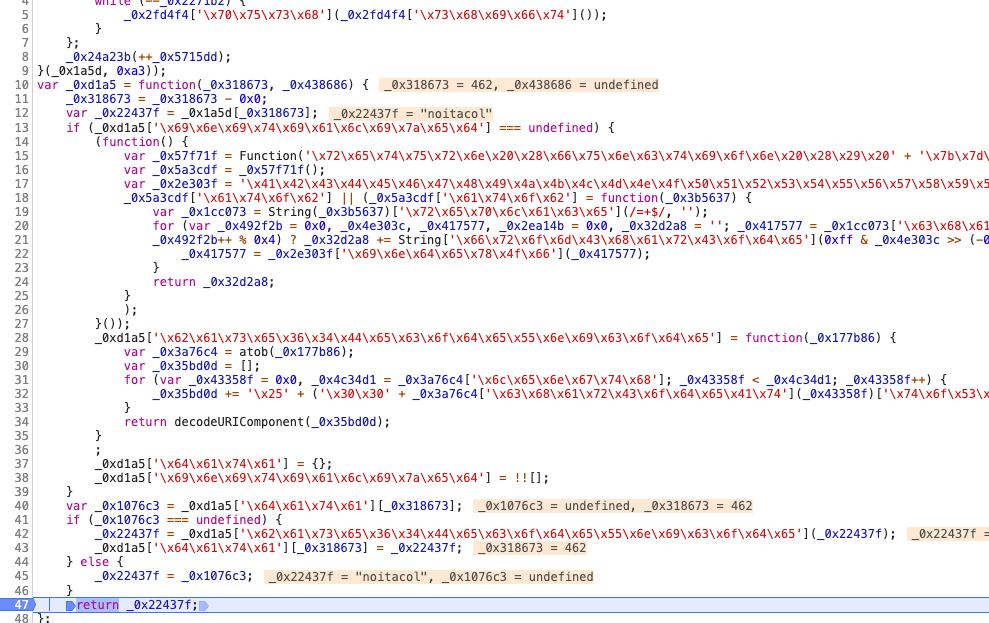Click '_0x1cc073' declaration on line 19
989x623 pixels.
click(213, 212)
